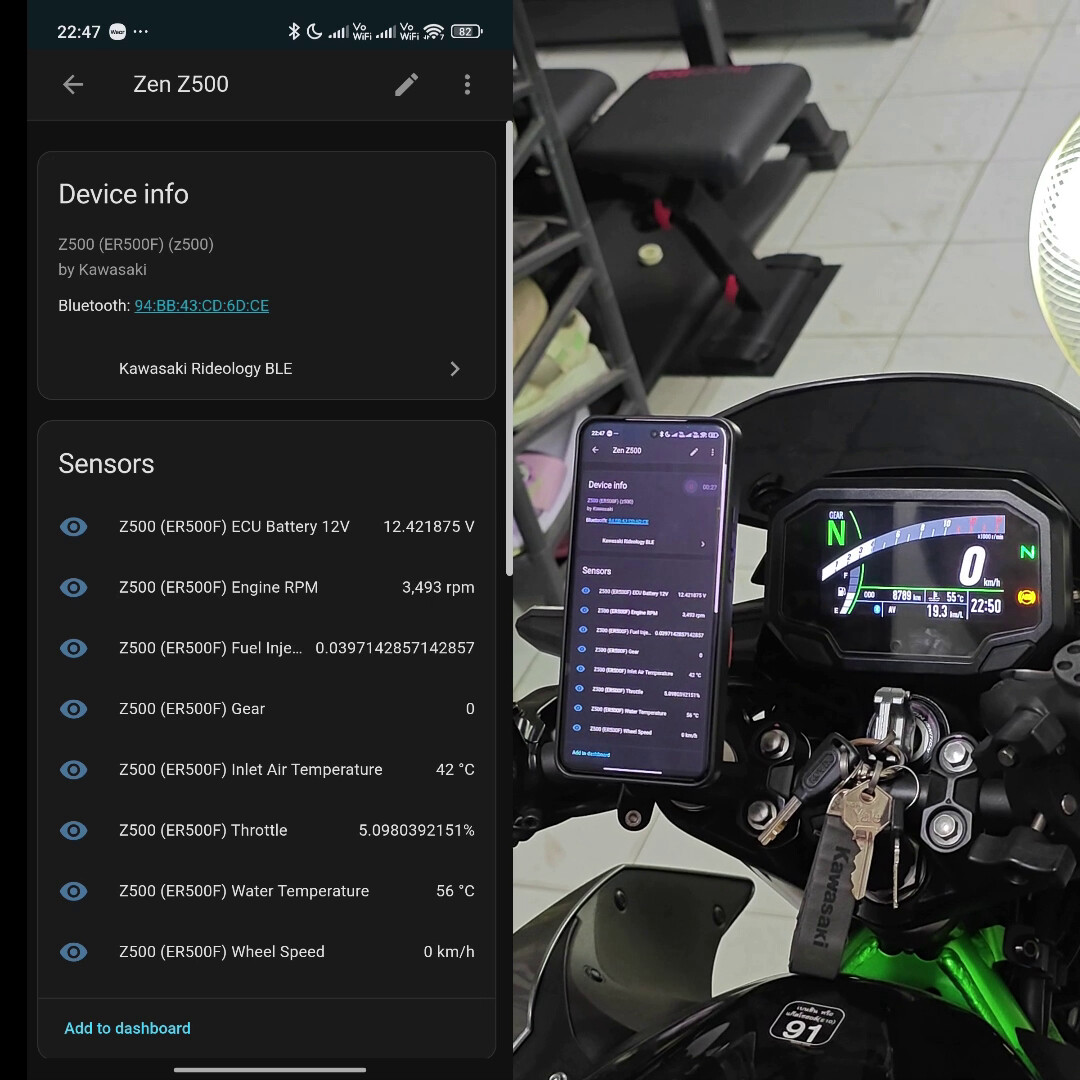
Task: Open Z500 (ER500F) Fuel Inje... sensor
Action: (267, 648)
